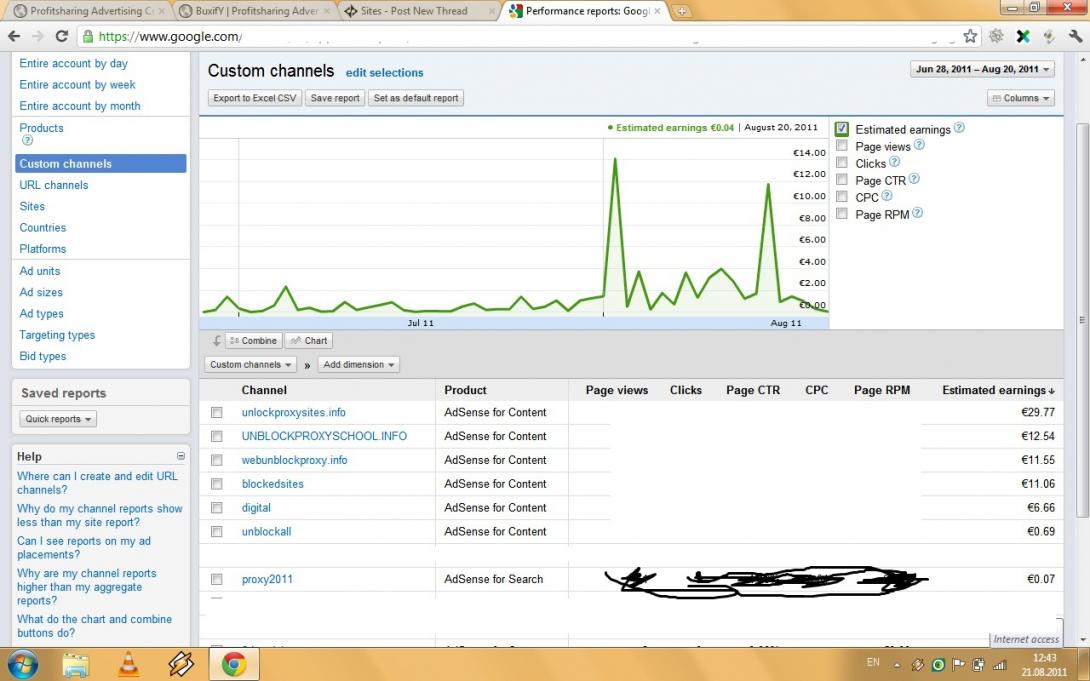Show hidden system tray icons
This screenshot has height=681, width=1090.
click(x=897, y=665)
